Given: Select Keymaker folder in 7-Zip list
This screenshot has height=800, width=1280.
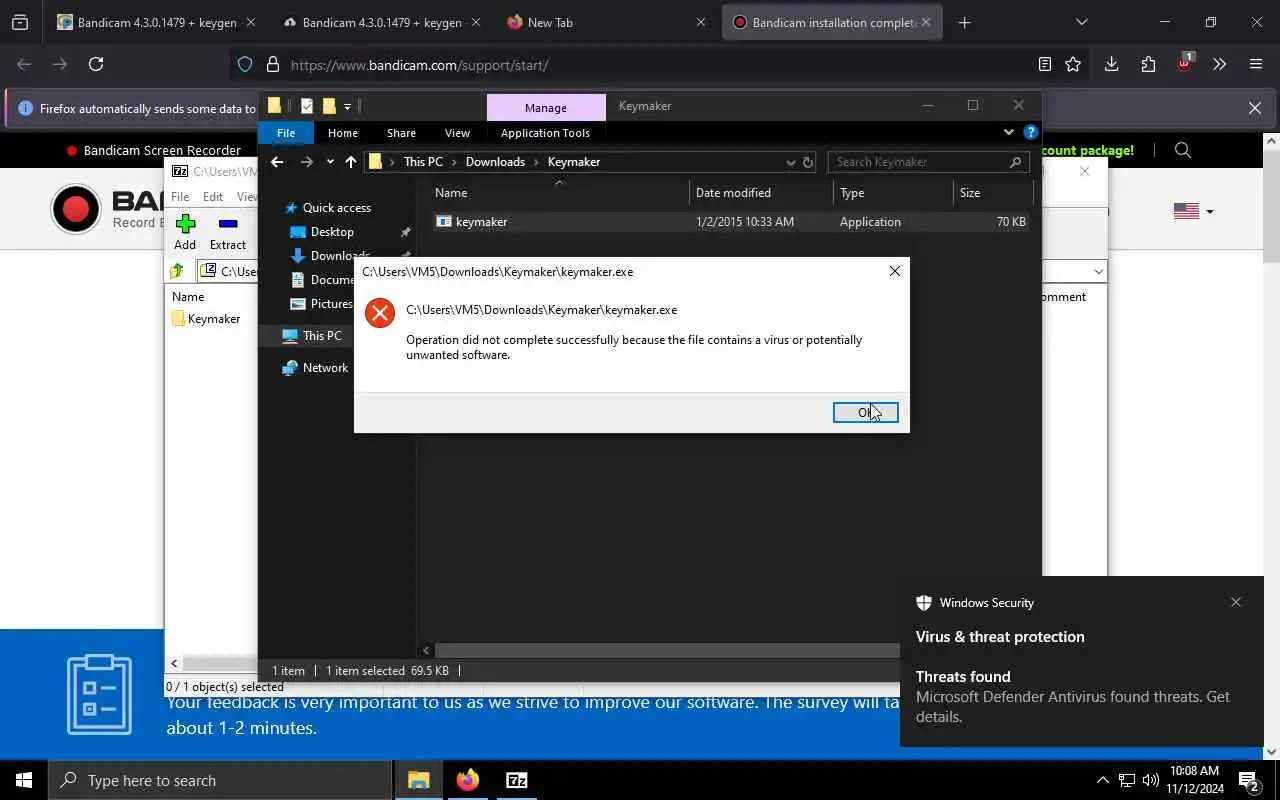Looking at the screenshot, I should coord(205,319).
